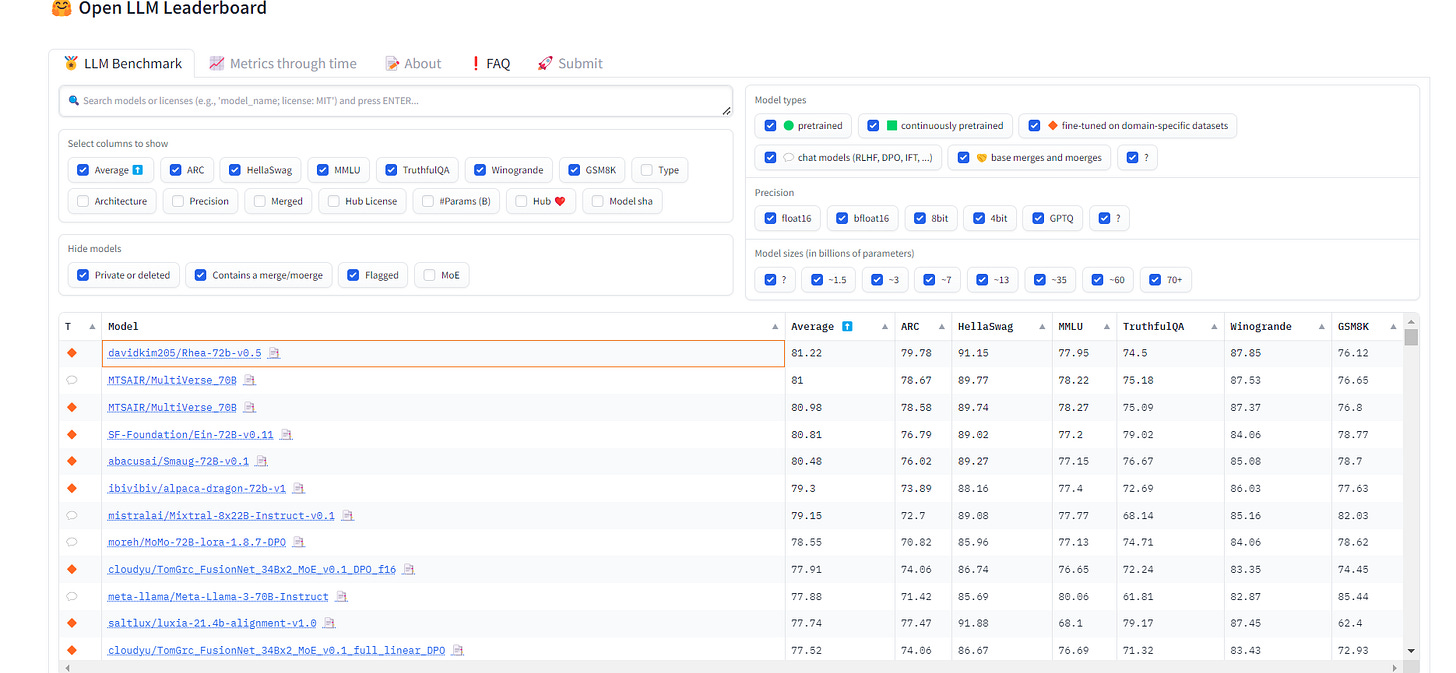Uncheck the ~13 model size checkbox
Image resolution: width=1456 pixels, height=673 pixels.
click(983, 280)
